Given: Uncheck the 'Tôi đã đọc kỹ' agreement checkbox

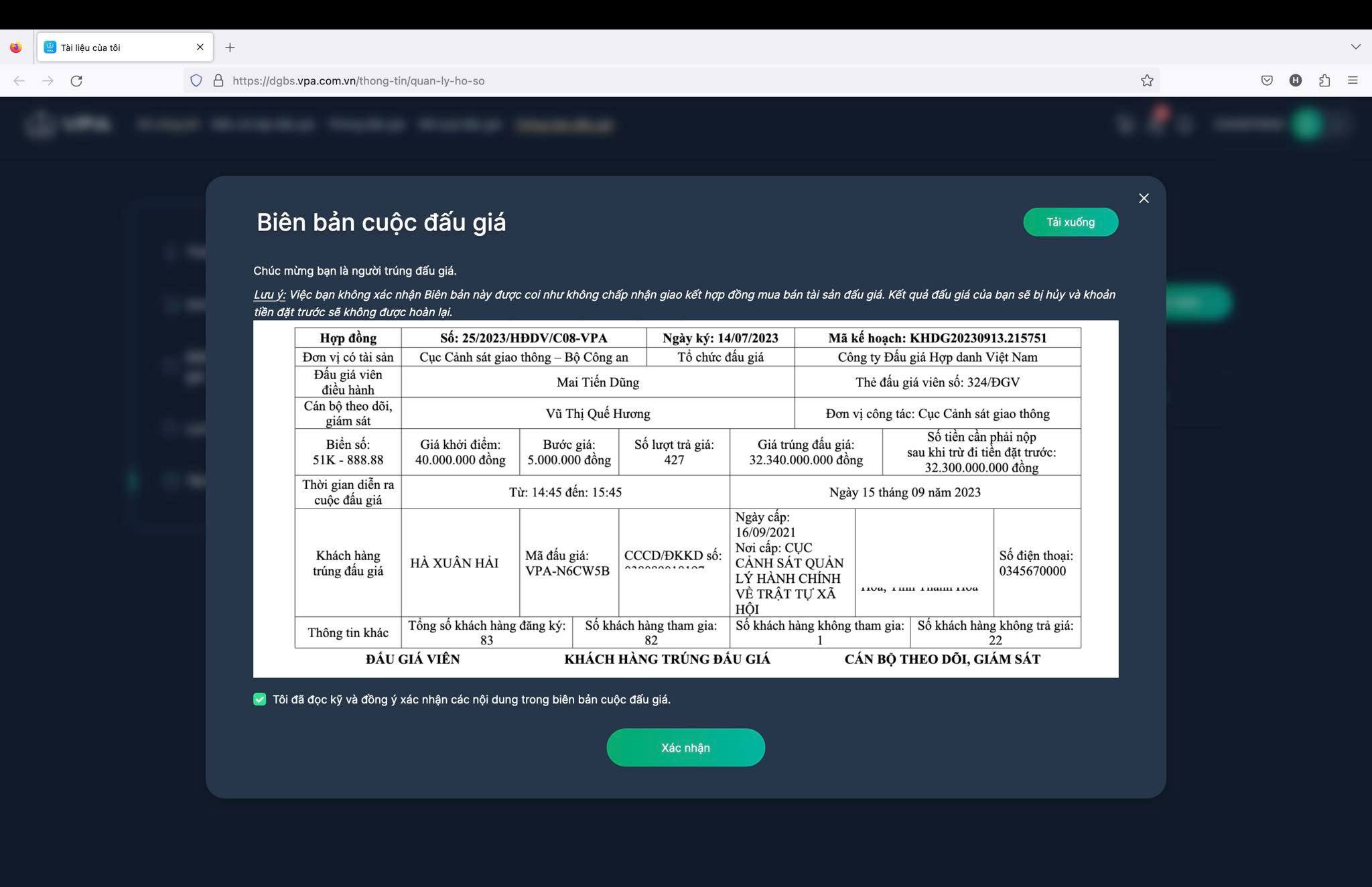Looking at the screenshot, I should 260,699.
